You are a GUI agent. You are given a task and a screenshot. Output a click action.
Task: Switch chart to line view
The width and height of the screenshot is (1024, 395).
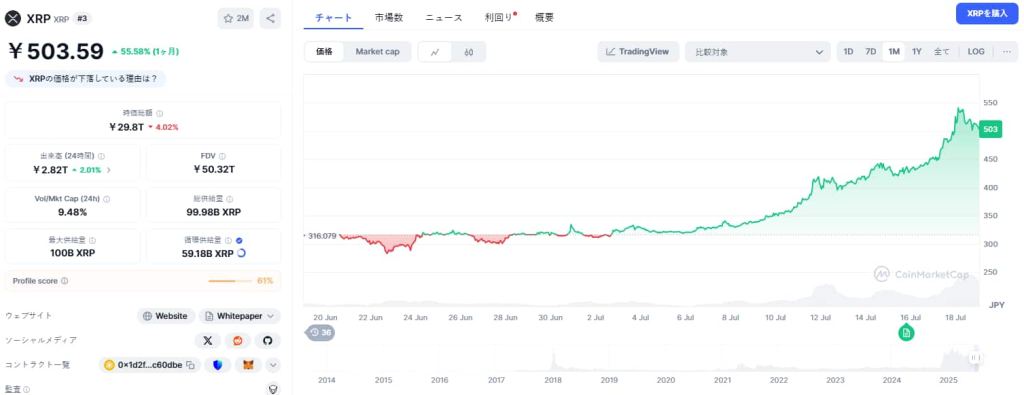pos(435,52)
